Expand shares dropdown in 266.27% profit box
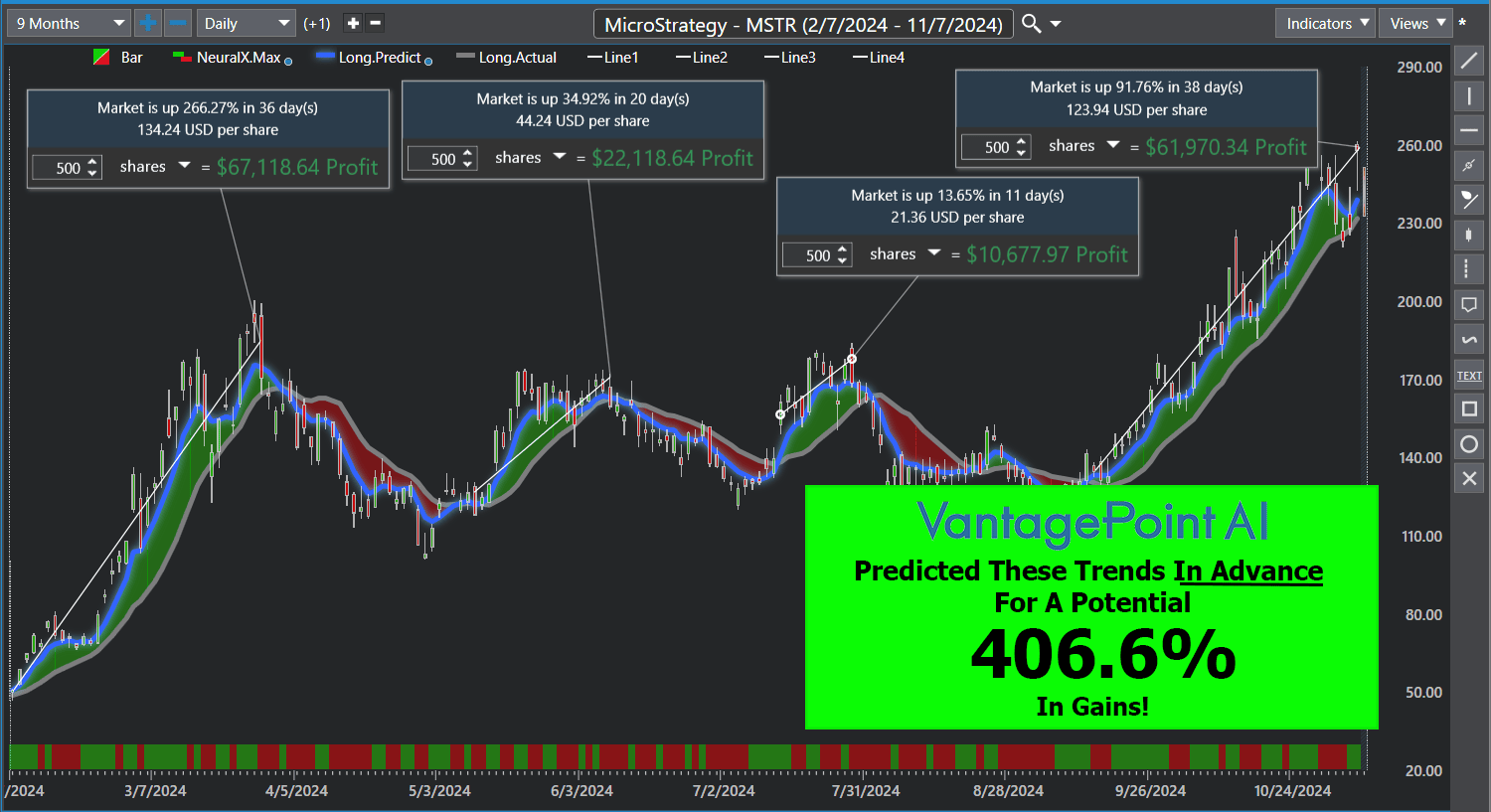The height and width of the screenshot is (812, 1491). [184, 166]
